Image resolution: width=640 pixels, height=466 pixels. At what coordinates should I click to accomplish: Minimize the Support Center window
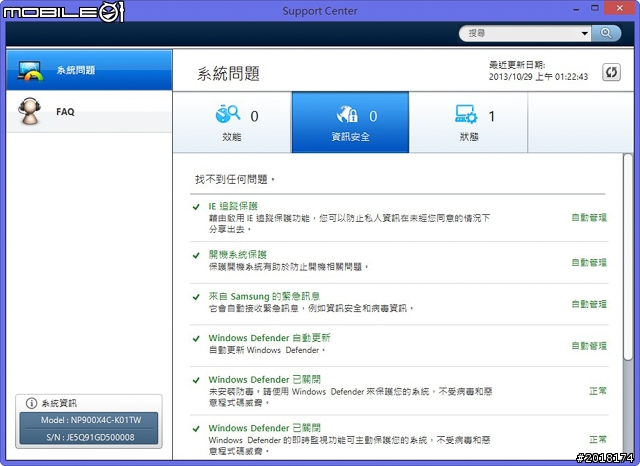[576, 9]
